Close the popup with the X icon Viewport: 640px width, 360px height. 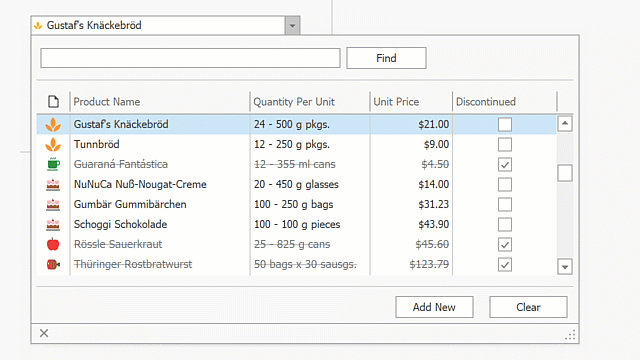(x=44, y=333)
